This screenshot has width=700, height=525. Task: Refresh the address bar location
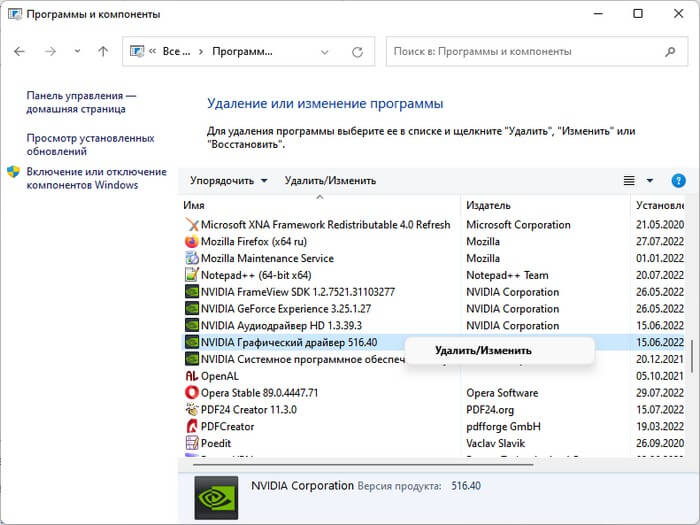(357, 51)
